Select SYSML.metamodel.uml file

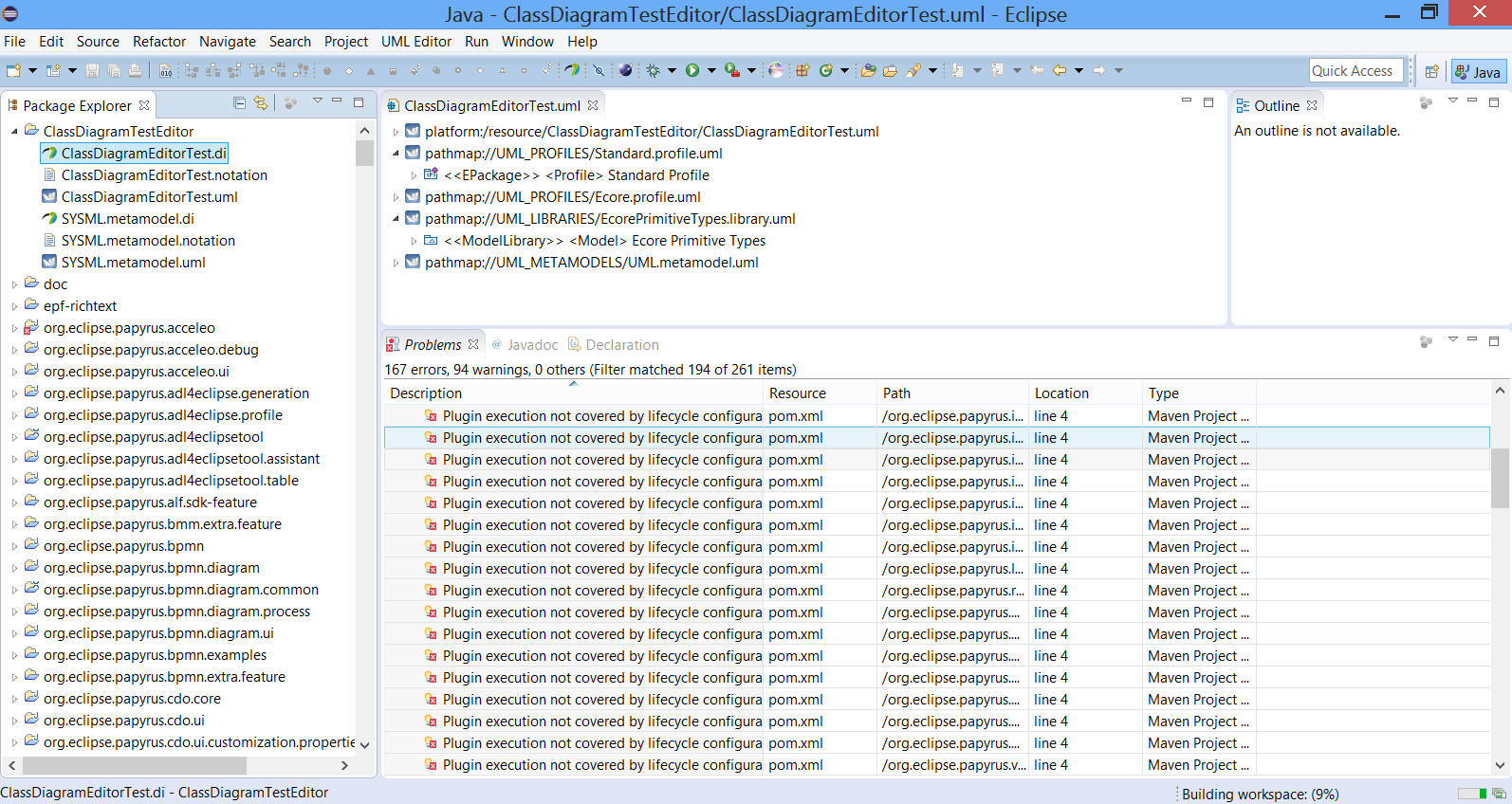pos(133,262)
